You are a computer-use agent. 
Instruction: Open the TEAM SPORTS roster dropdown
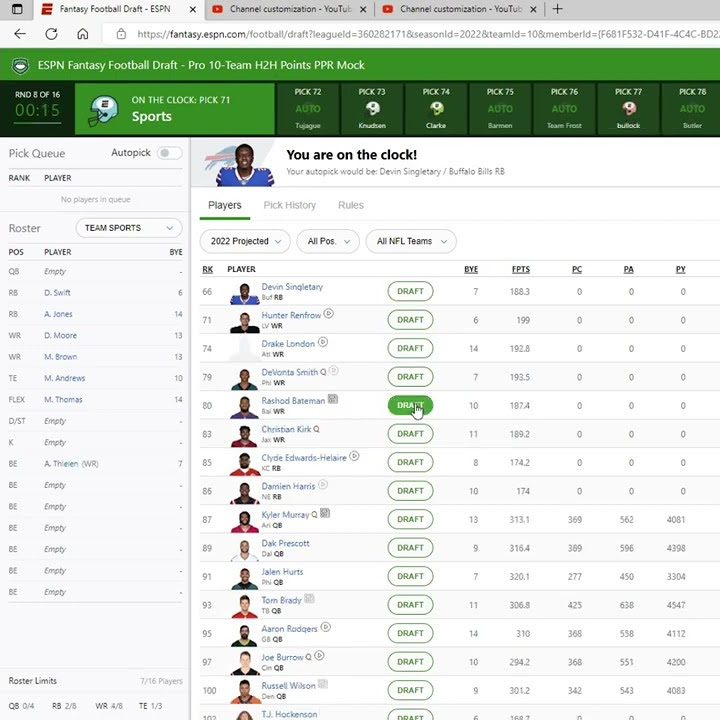[129, 228]
